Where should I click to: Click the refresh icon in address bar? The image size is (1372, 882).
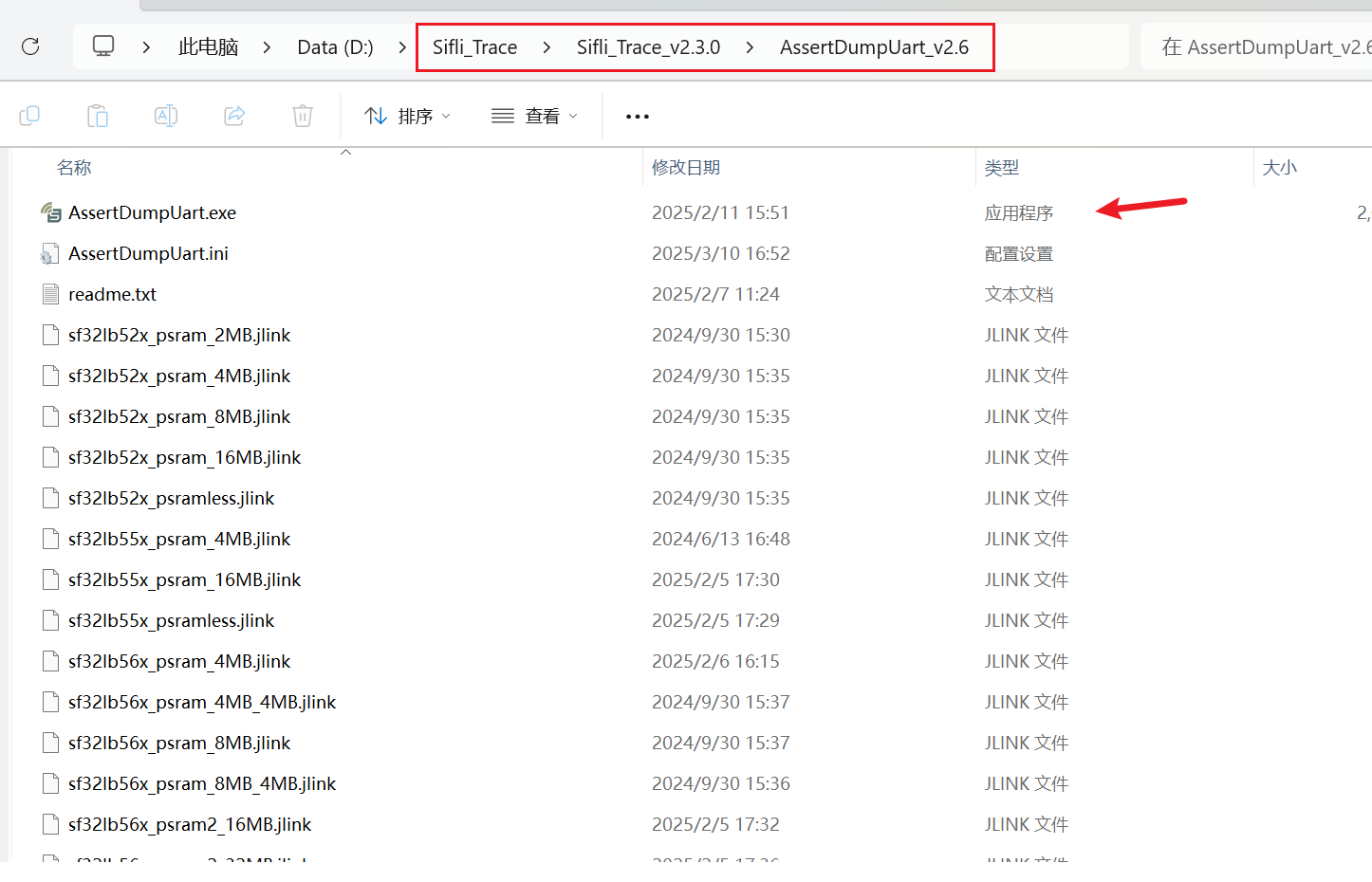tap(30, 46)
